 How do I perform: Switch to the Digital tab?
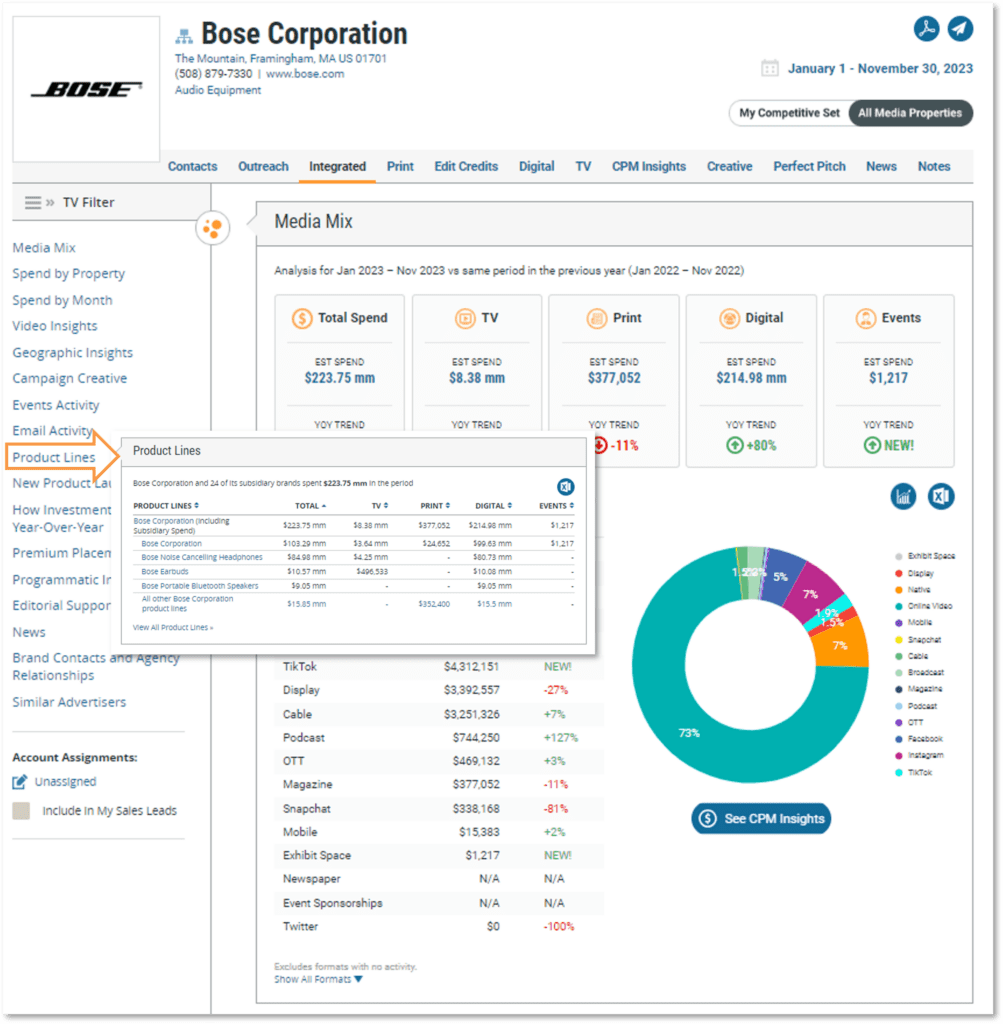pyautogui.click(x=537, y=167)
